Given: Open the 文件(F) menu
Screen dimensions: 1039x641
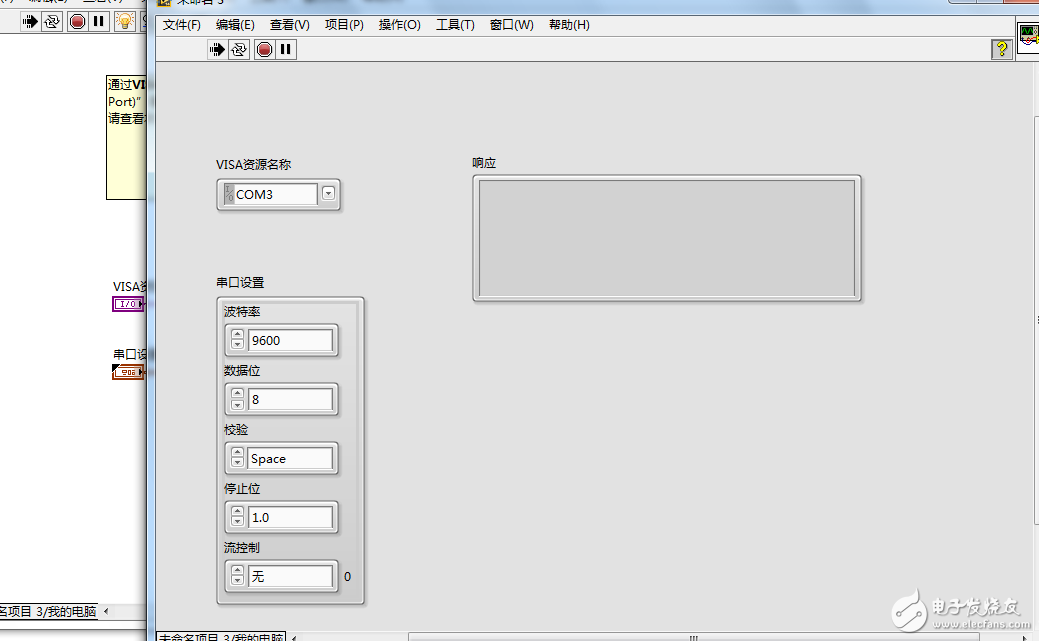Looking at the screenshot, I should [182, 25].
